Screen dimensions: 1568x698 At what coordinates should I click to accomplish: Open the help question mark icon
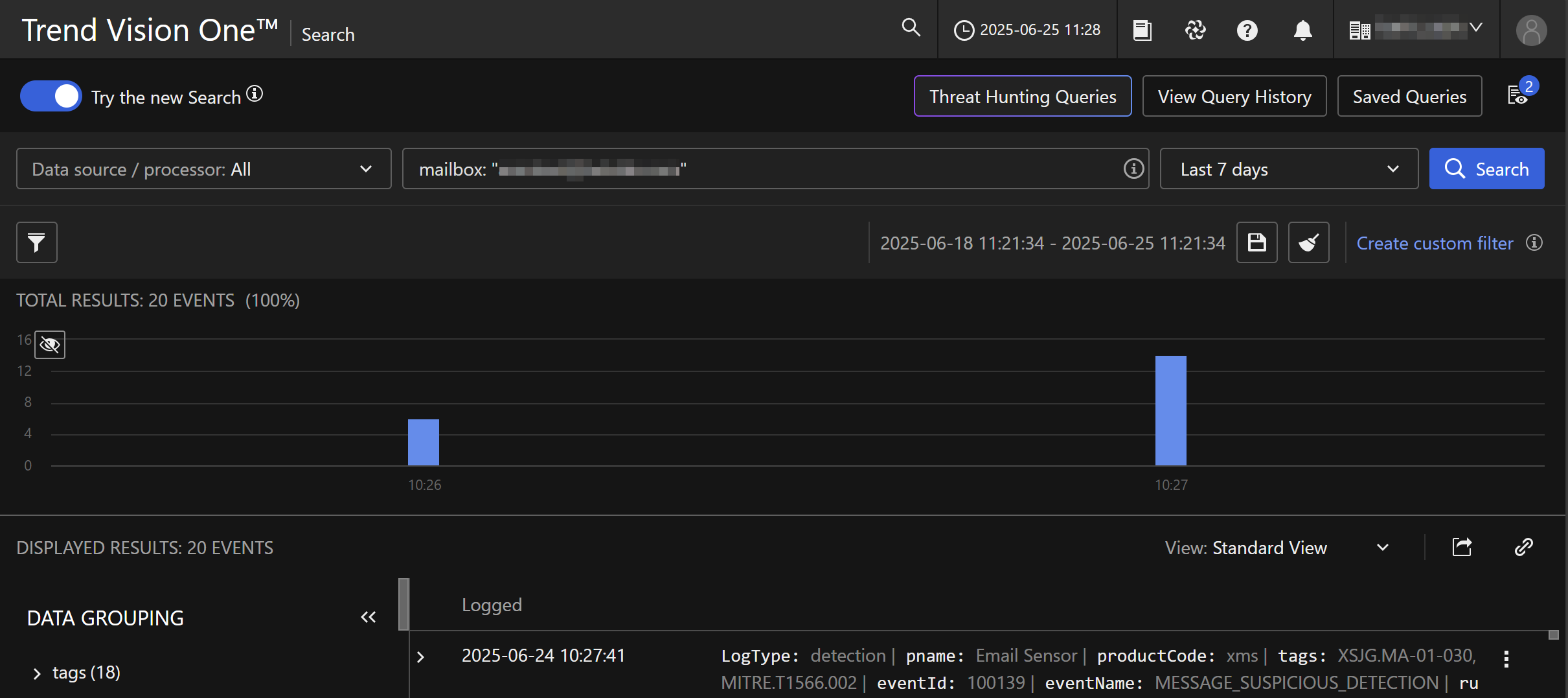coord(1247,30)
